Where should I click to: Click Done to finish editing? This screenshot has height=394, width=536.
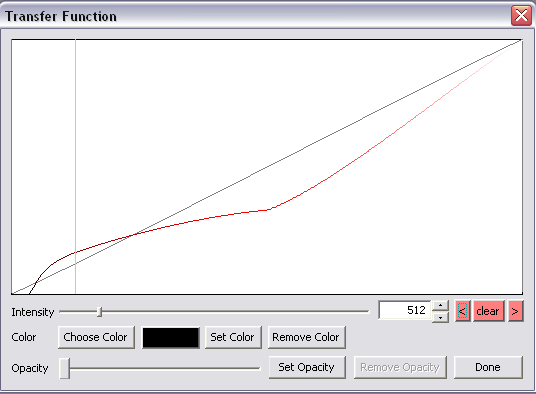click(488, 367)
